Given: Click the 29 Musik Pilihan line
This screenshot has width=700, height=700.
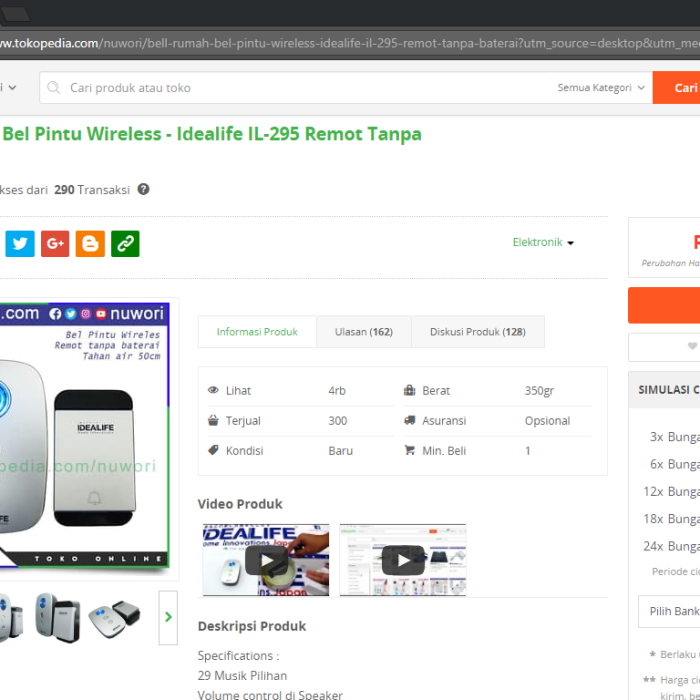Looking at the screenshot, I should coord(242,675).
